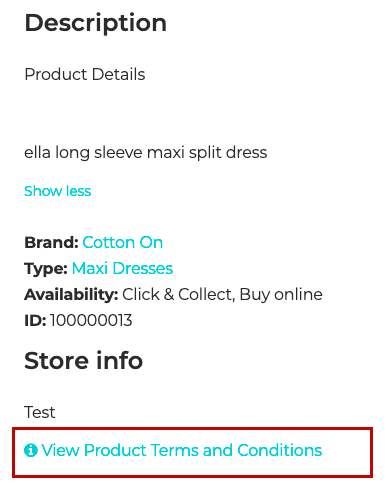This screenshot has width=390, height=490.
Task: Click the Click & Collect availability text
Action: (x=178, y=294)
